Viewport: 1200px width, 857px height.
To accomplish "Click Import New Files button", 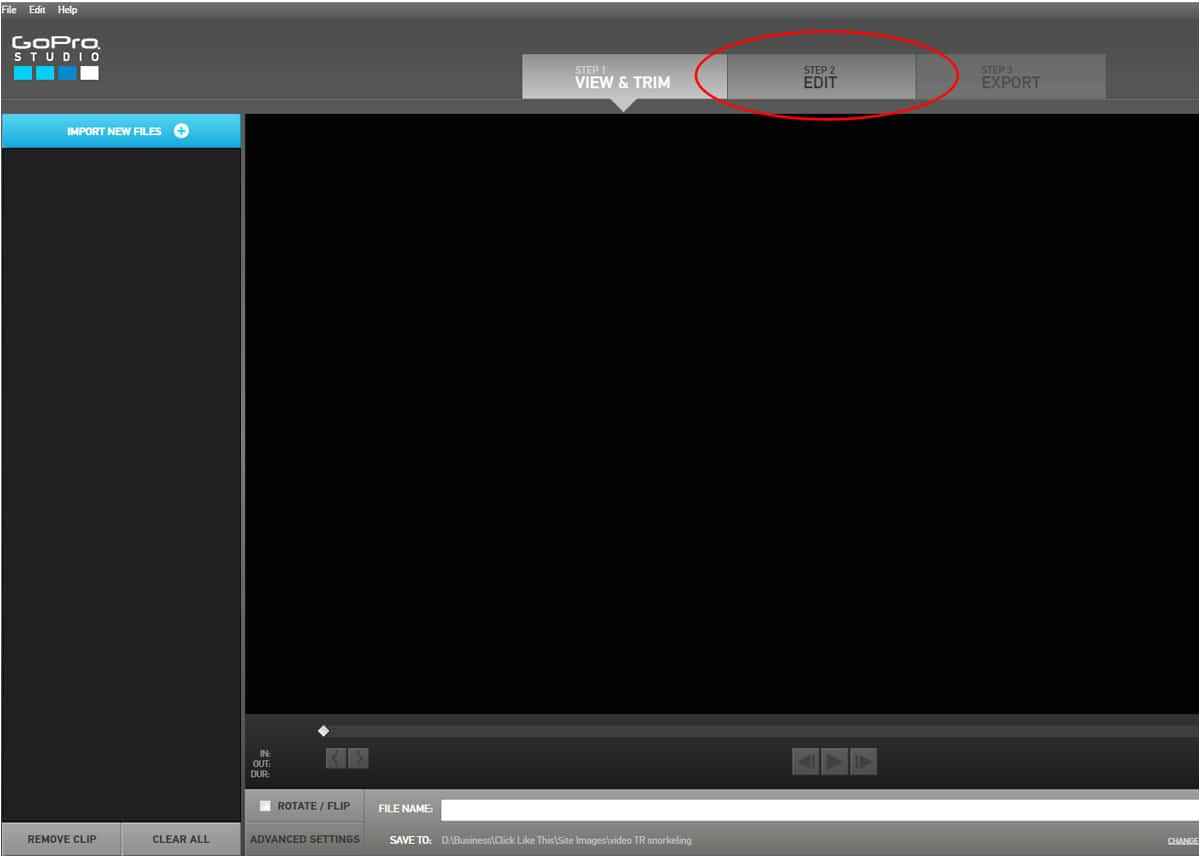I will click(121, 131).
